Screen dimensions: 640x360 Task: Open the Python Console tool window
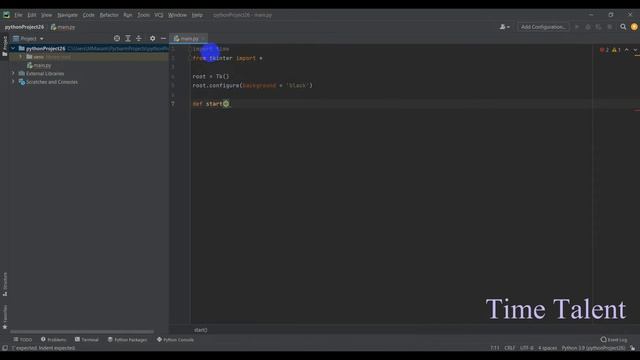click(x=175, y=340)
